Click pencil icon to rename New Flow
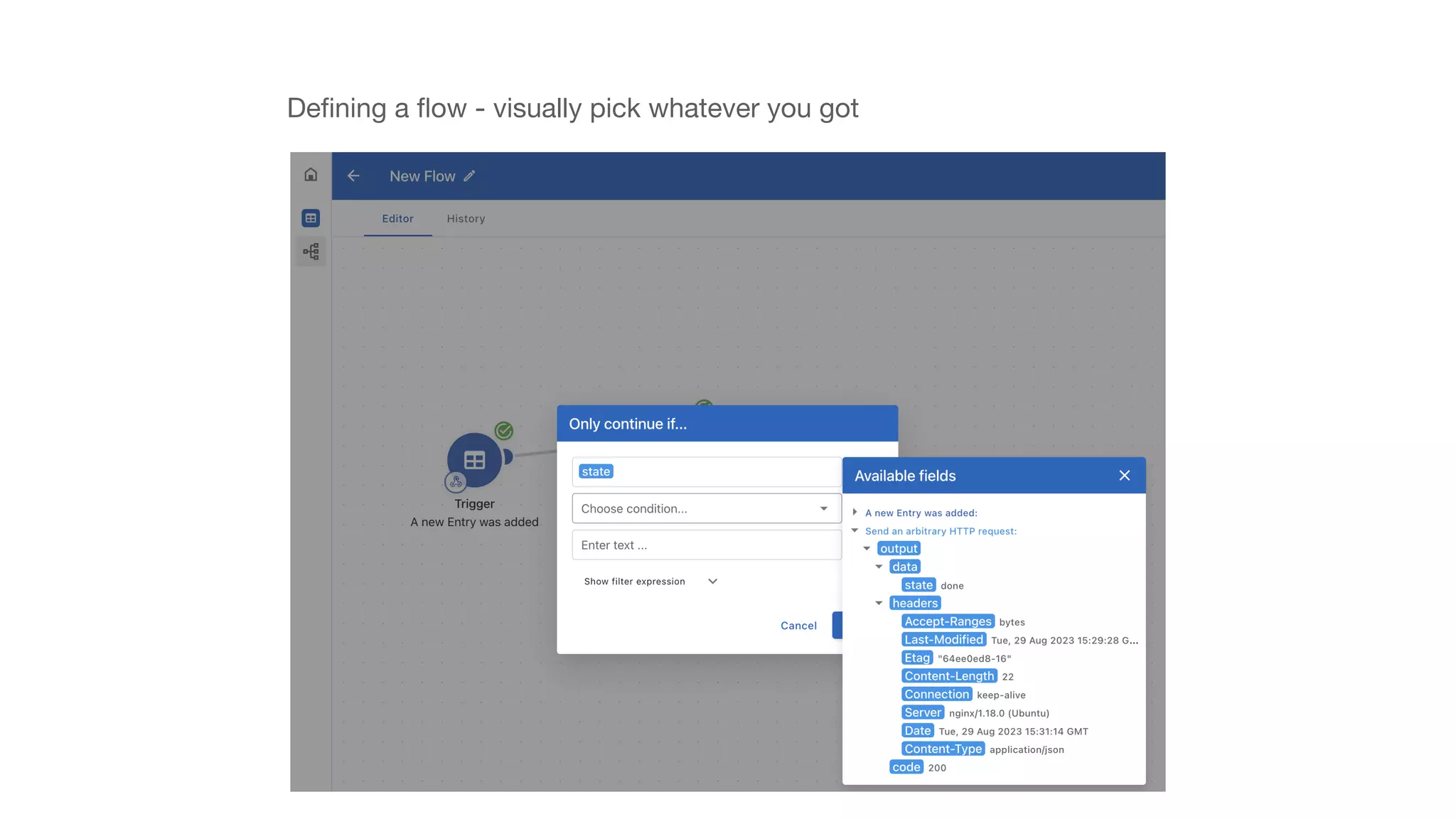1456x819 pixels. pos(469,176)
